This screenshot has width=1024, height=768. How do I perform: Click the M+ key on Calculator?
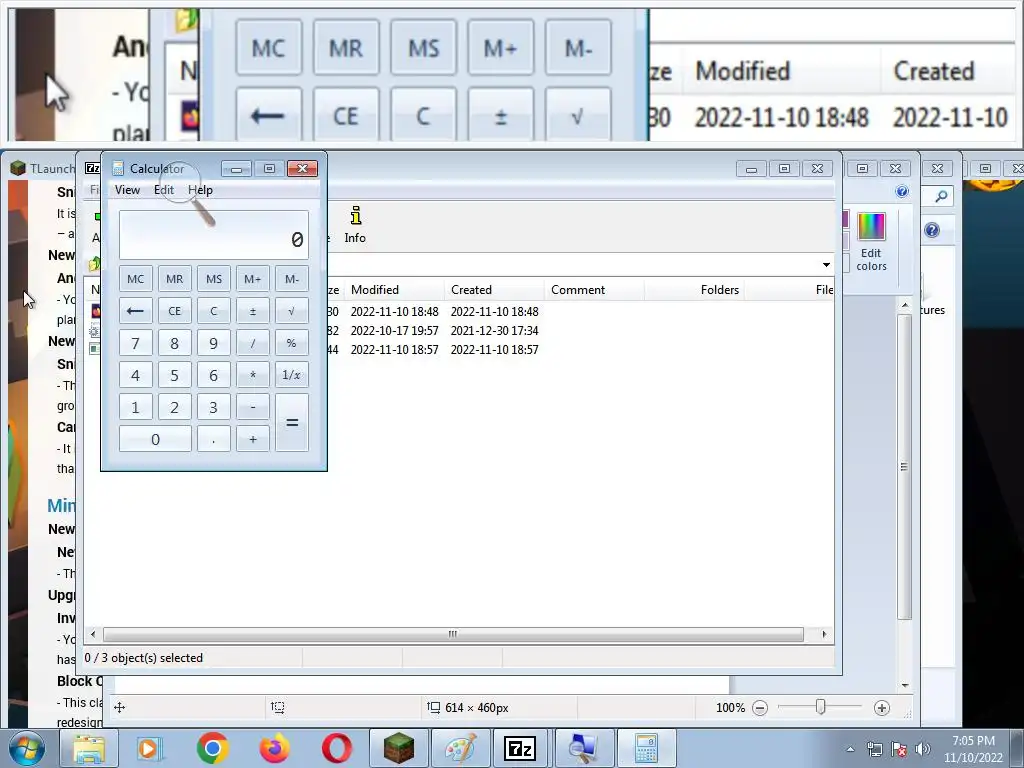253,279
